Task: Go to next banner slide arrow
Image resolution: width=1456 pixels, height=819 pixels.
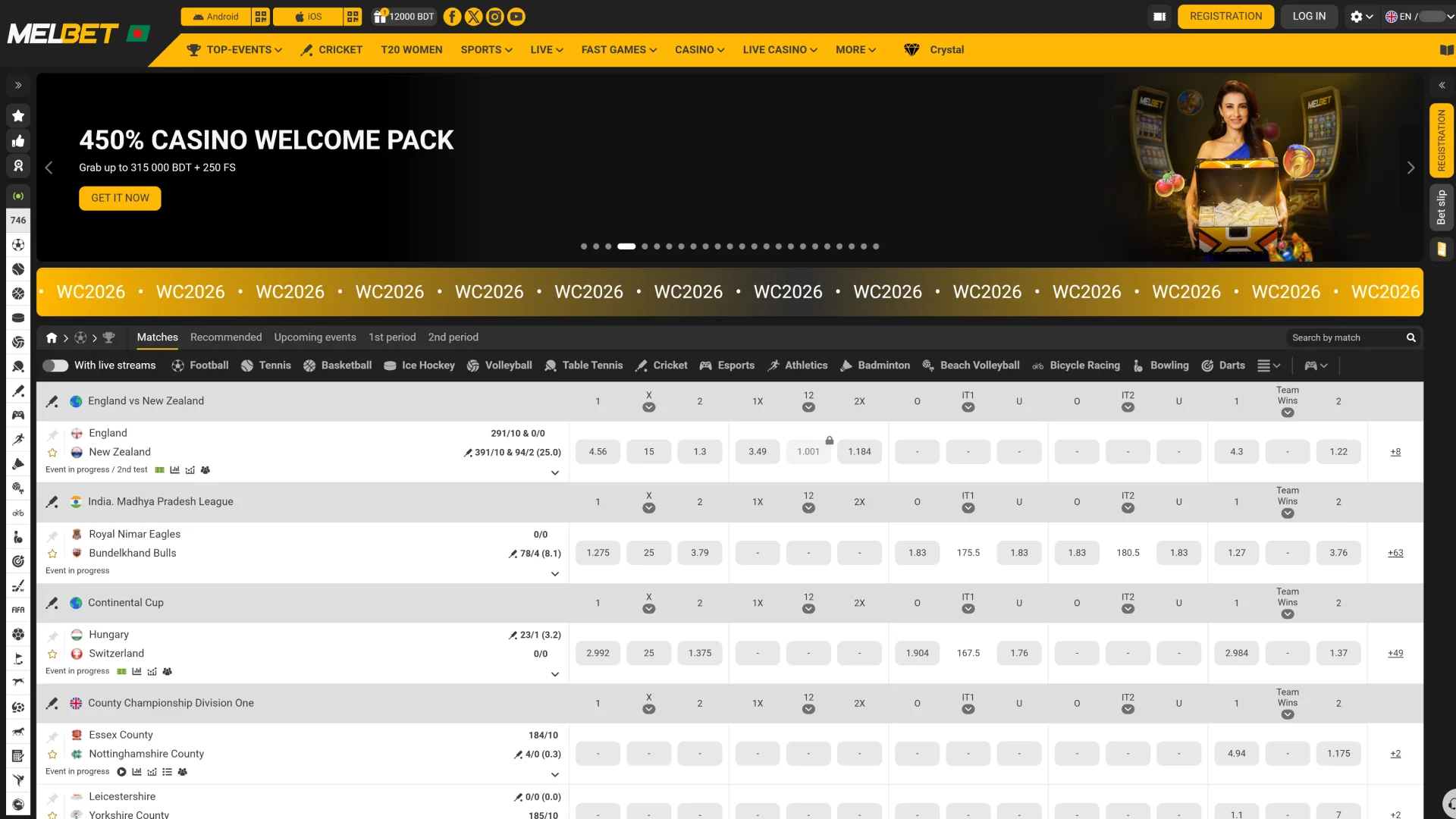Action: (x=1410, y=168)
